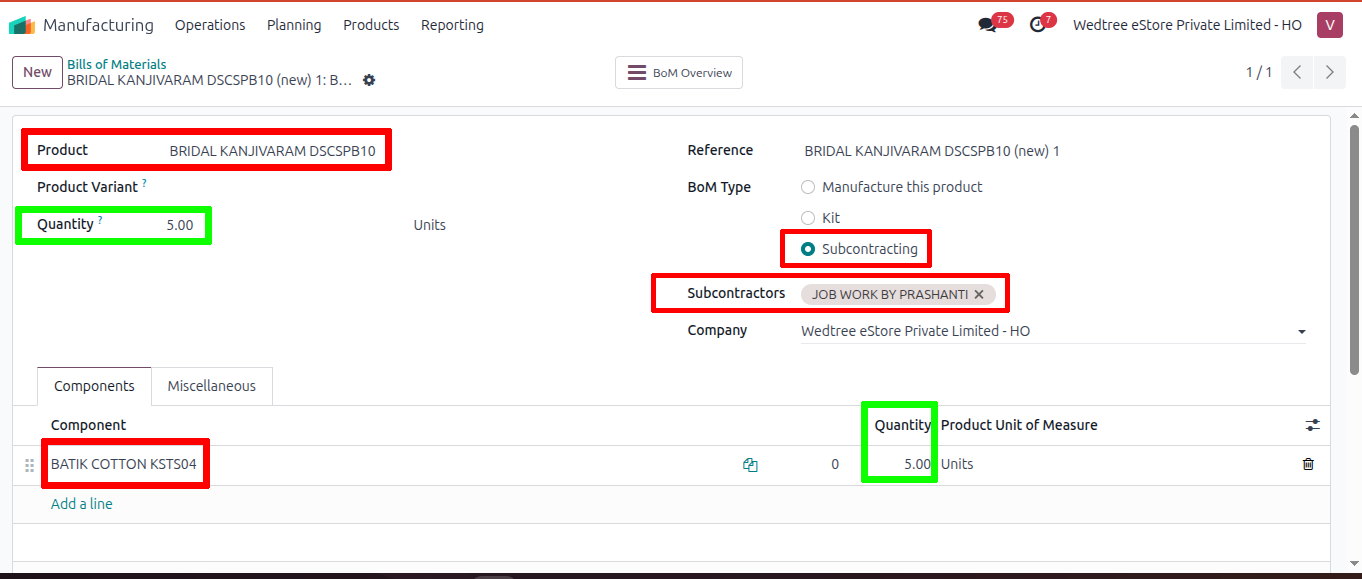Viewport: 1362px width, 579px height.
Task: Click the Units cell in component row
Action: (x=957, y=464)
